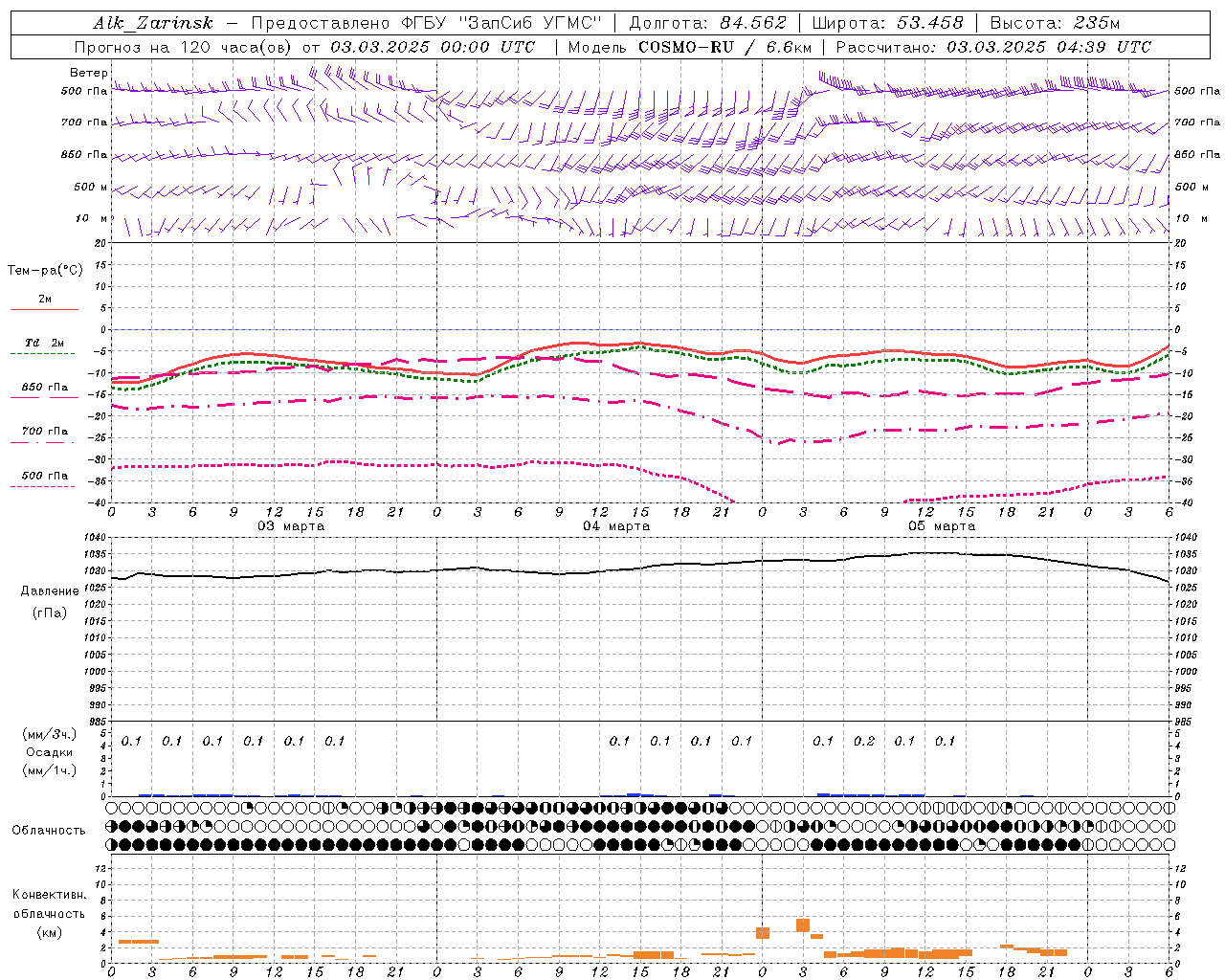1225x980 pixels.
Task: Click the 0.2 precipitation value
Action: tap(864, 741)
